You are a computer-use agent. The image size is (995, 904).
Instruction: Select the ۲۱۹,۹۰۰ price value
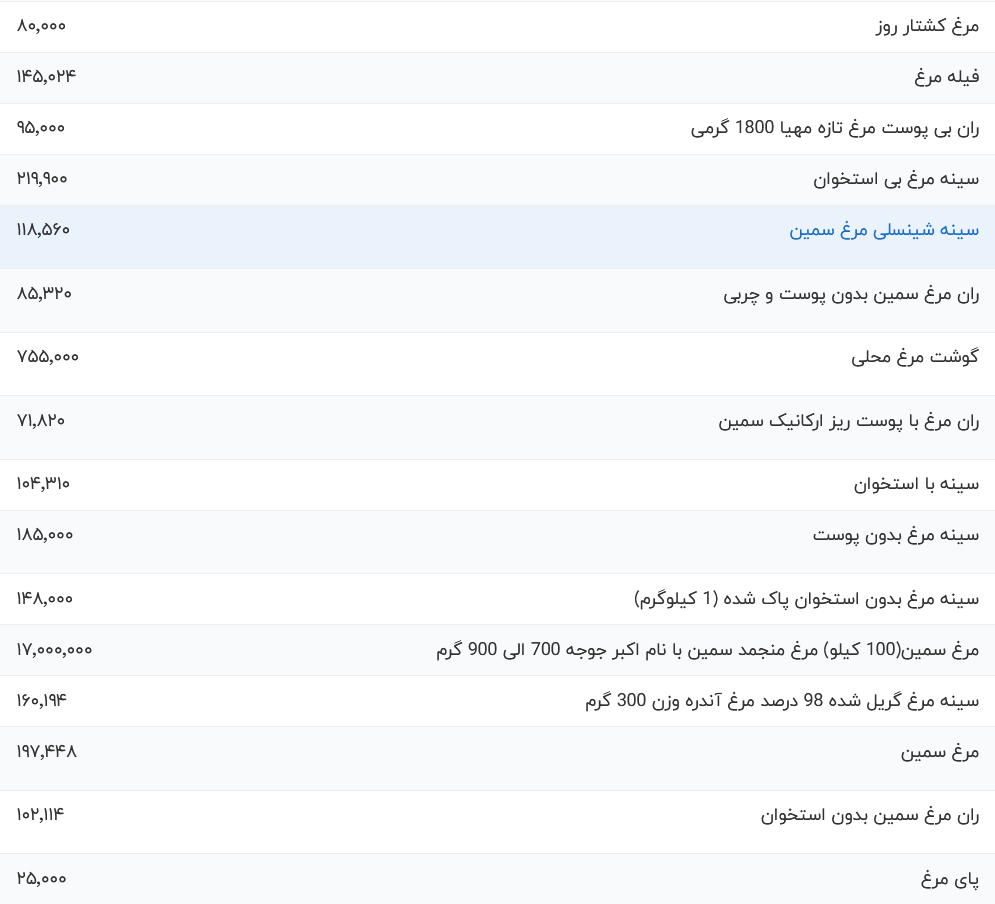point(42,179)
